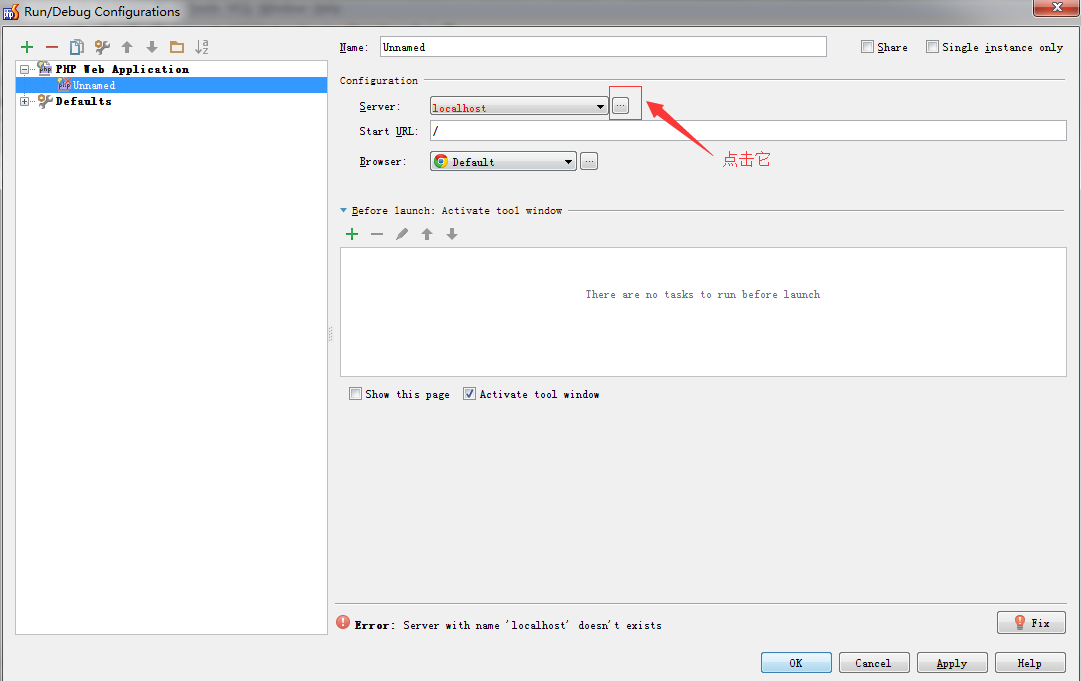Screen dimensions: 1081x681
Task: Click the empty before launch tasks list
Action: pos(703,312)
